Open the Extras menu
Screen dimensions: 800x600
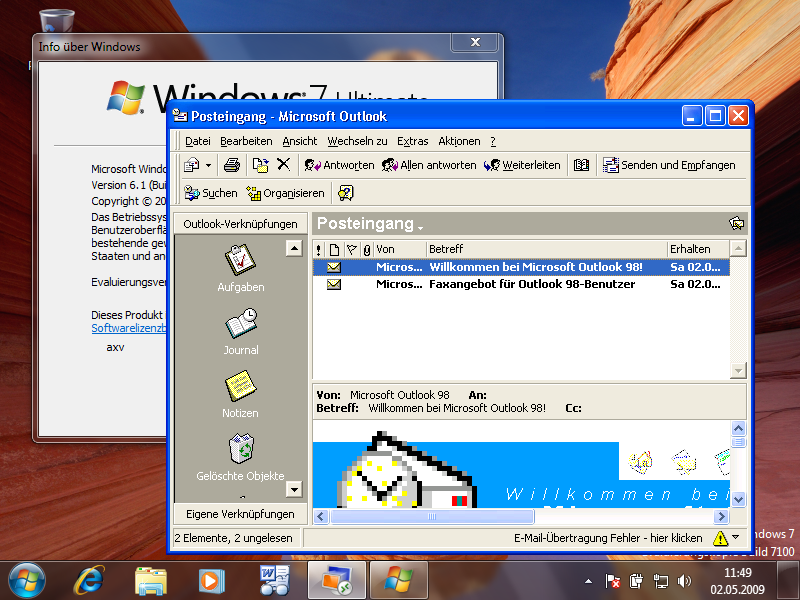(412, 141)
